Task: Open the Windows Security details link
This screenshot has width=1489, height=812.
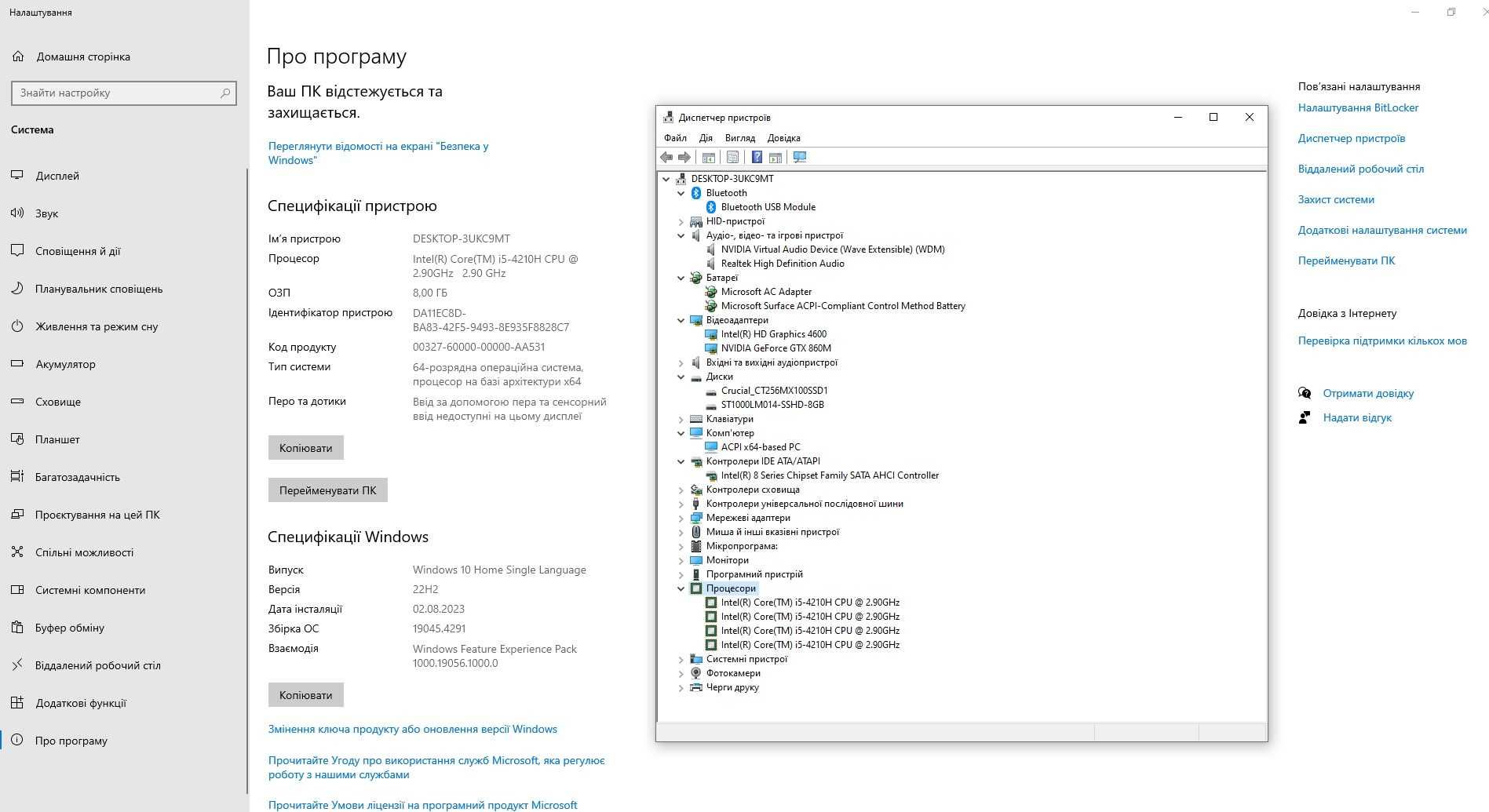Action: [x=378, y=153]
